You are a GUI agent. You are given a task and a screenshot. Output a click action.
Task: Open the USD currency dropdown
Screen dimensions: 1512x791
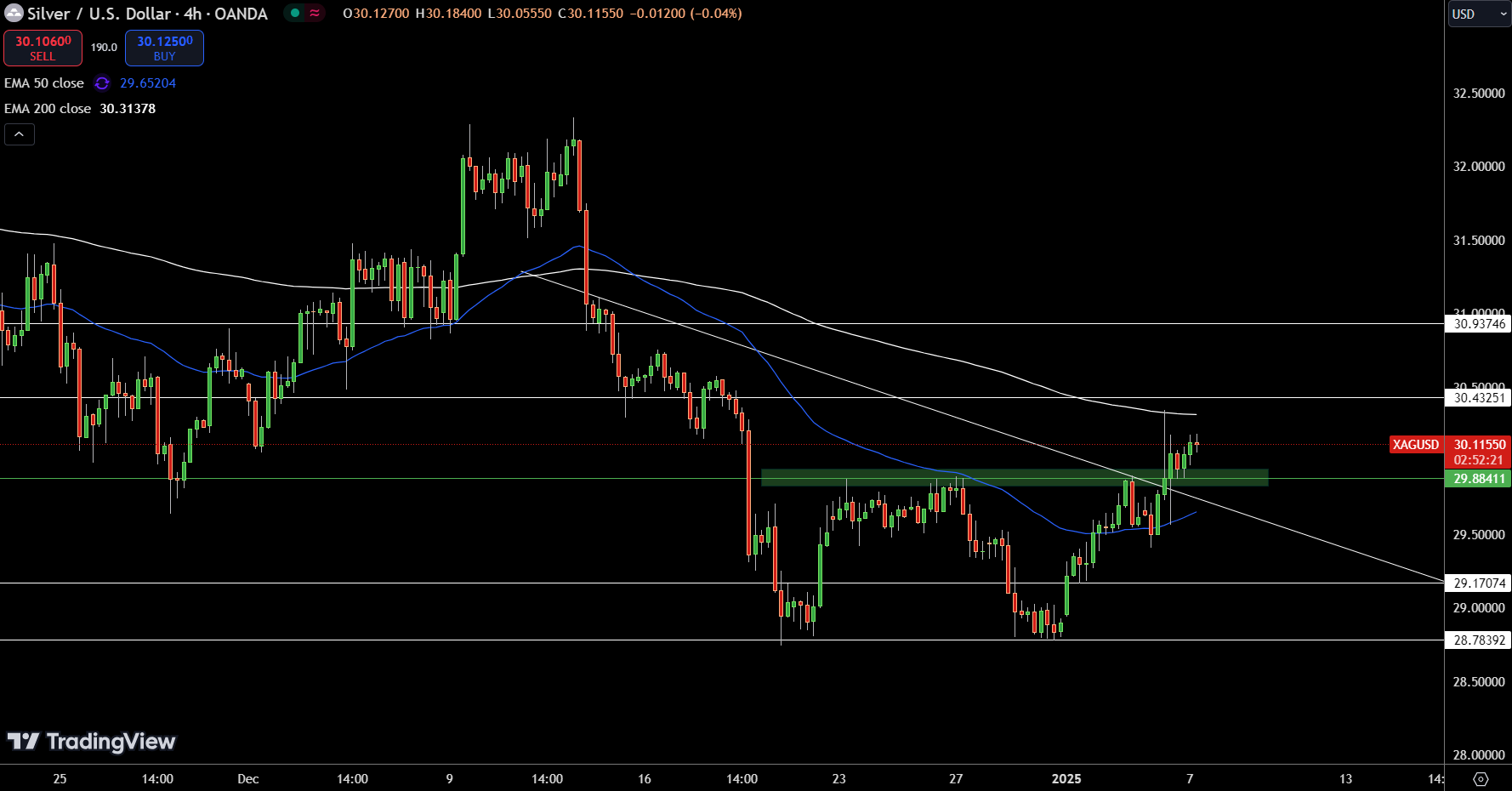click(1479, 14)
